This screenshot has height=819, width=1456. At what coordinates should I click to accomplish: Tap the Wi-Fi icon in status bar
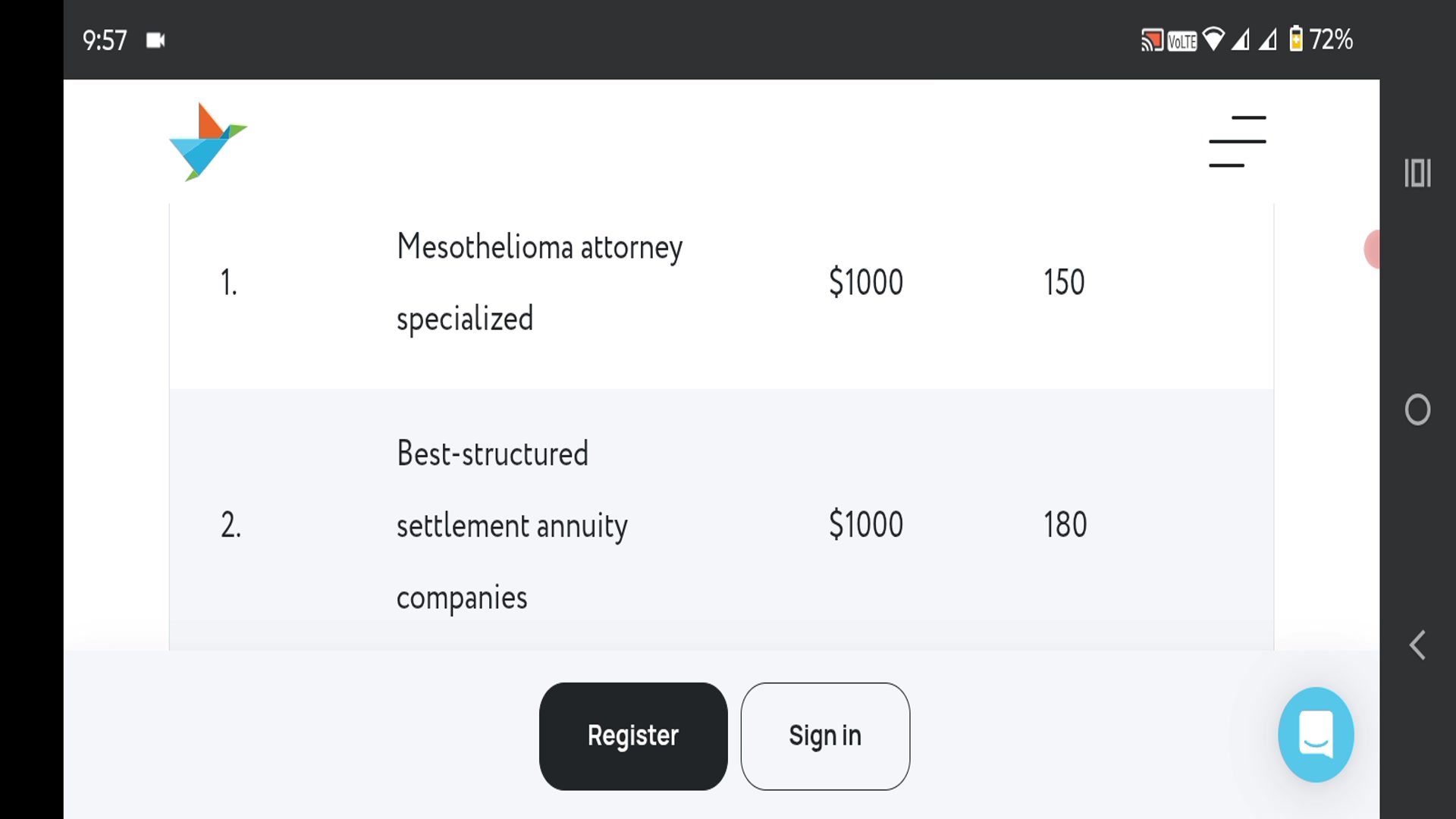[1213, 39]
